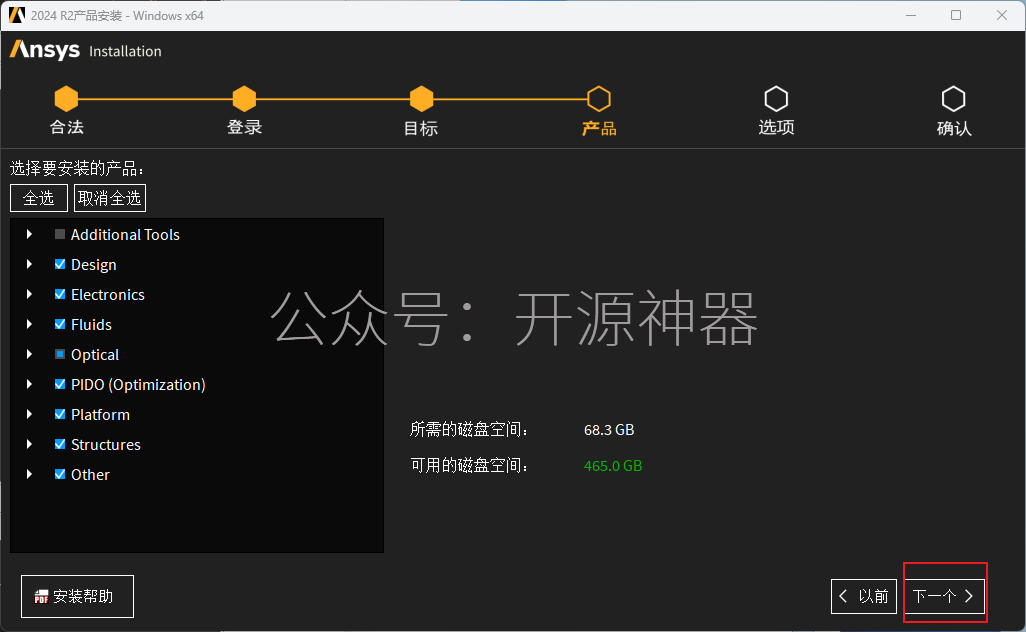Image resolution: width=1026 pixels, height=632 pixels.
Task: Click the 确认 step hexagon icon
Action: (x=953, y=99)
